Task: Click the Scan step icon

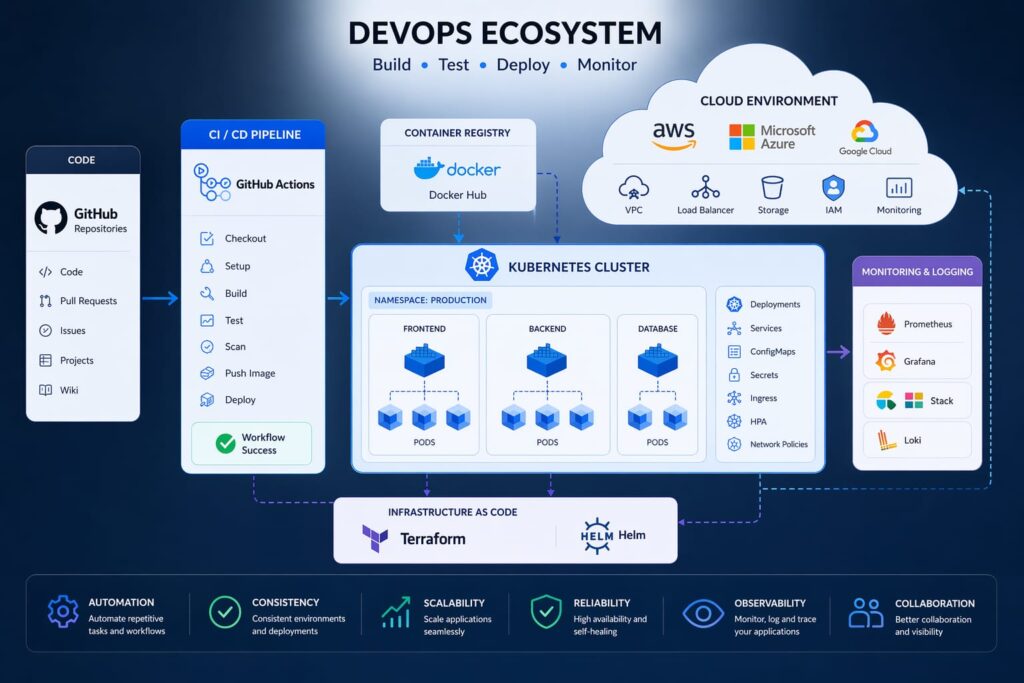Action: pos(207,347)
